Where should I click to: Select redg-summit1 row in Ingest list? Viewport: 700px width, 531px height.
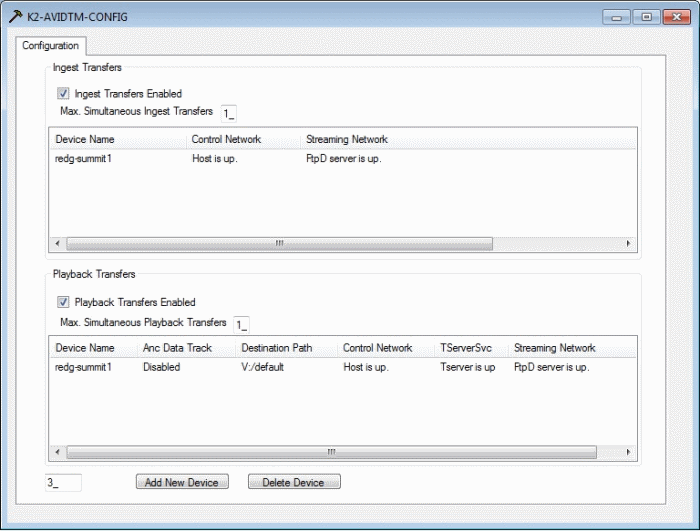click(x=83, y=159)
